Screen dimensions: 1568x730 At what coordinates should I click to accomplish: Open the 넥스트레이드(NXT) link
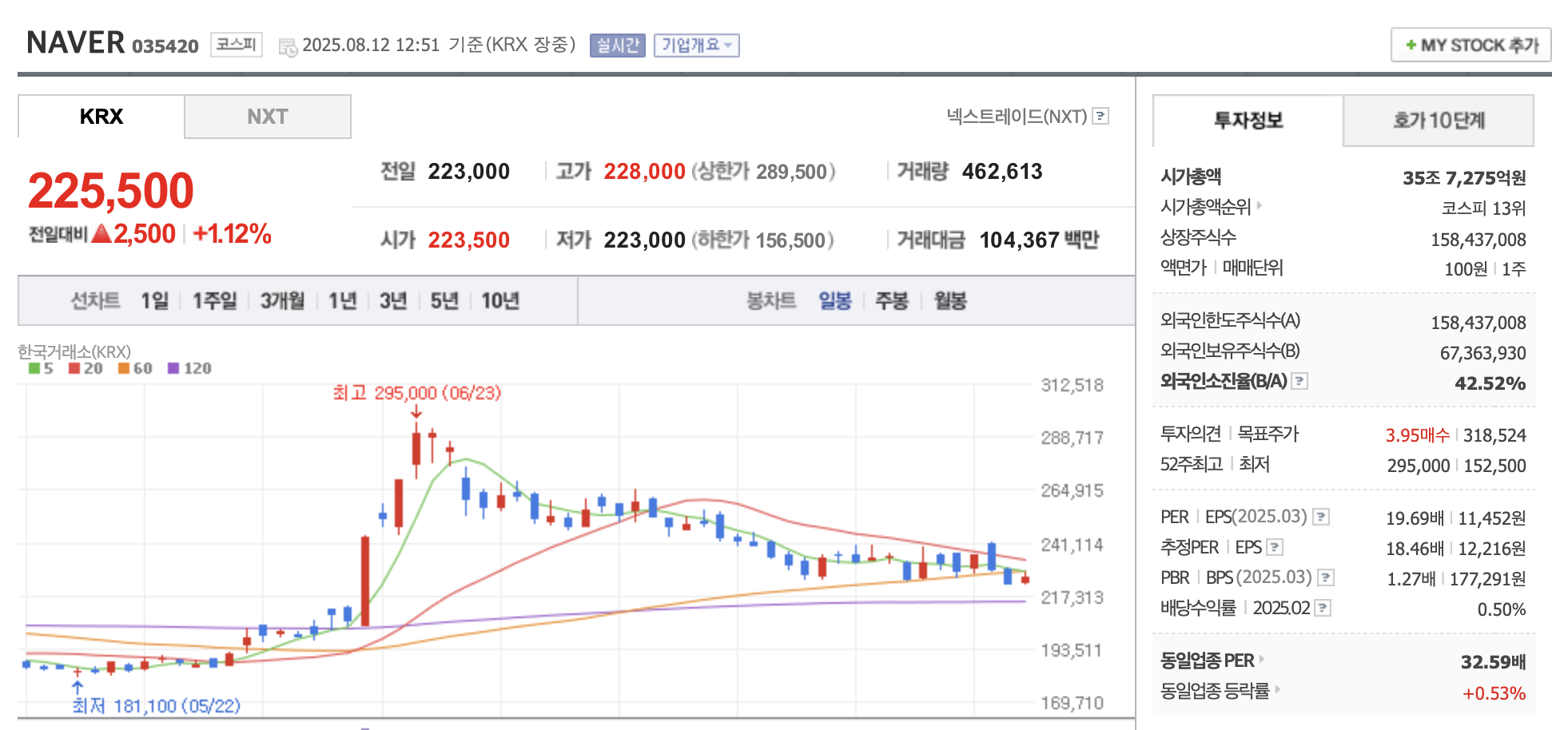coord(1017,117)
